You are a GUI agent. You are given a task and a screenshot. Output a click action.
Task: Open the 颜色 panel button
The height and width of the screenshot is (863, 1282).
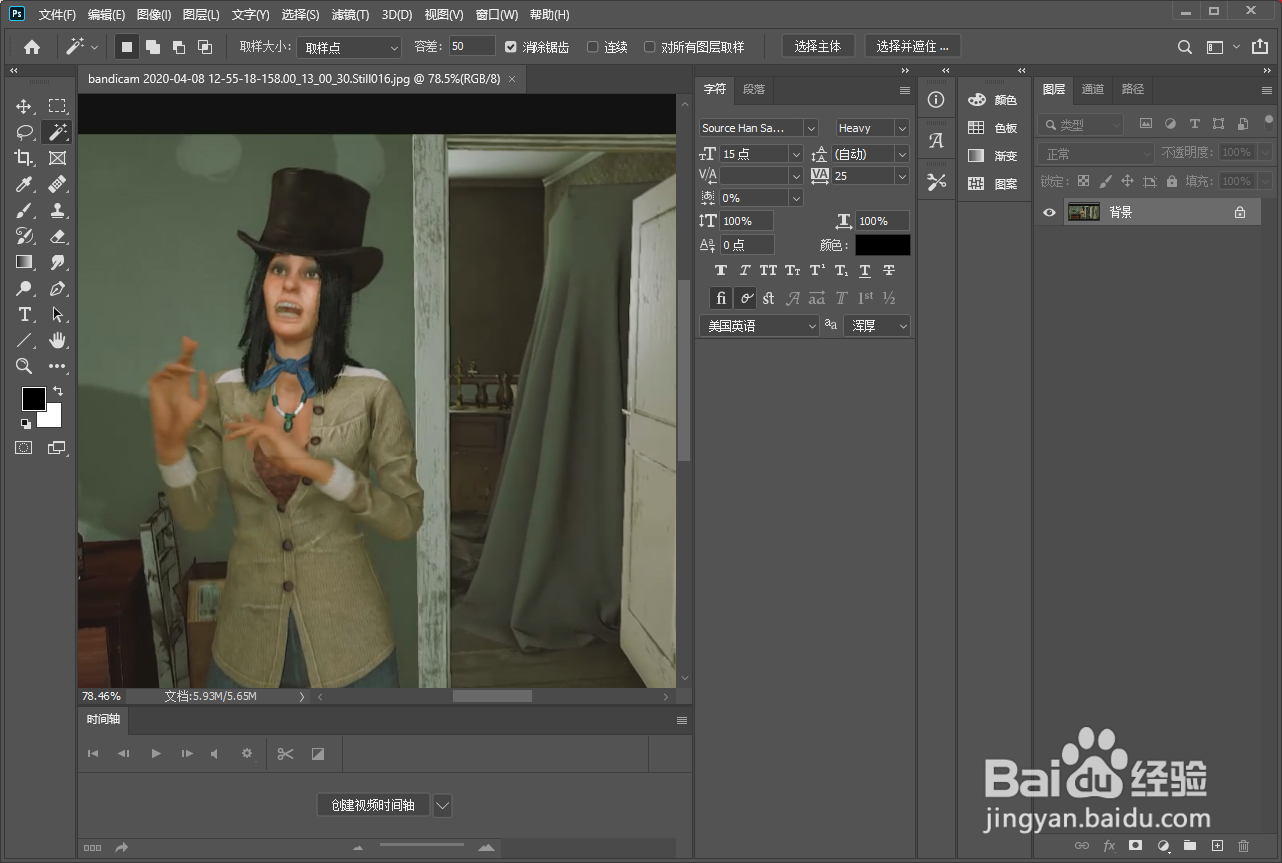[993, 100]
